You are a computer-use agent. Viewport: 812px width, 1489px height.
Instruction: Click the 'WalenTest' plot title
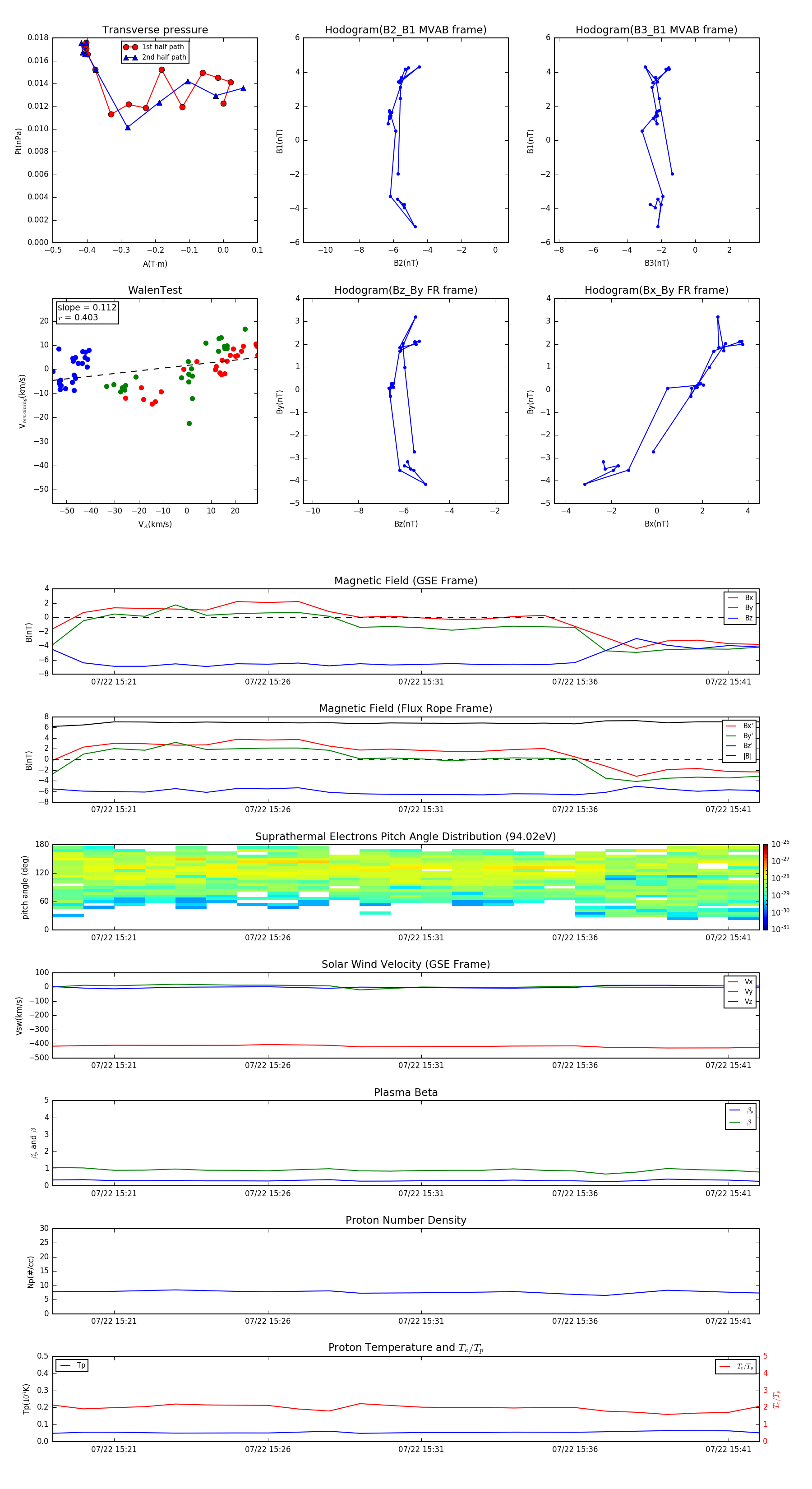point(155,290)
